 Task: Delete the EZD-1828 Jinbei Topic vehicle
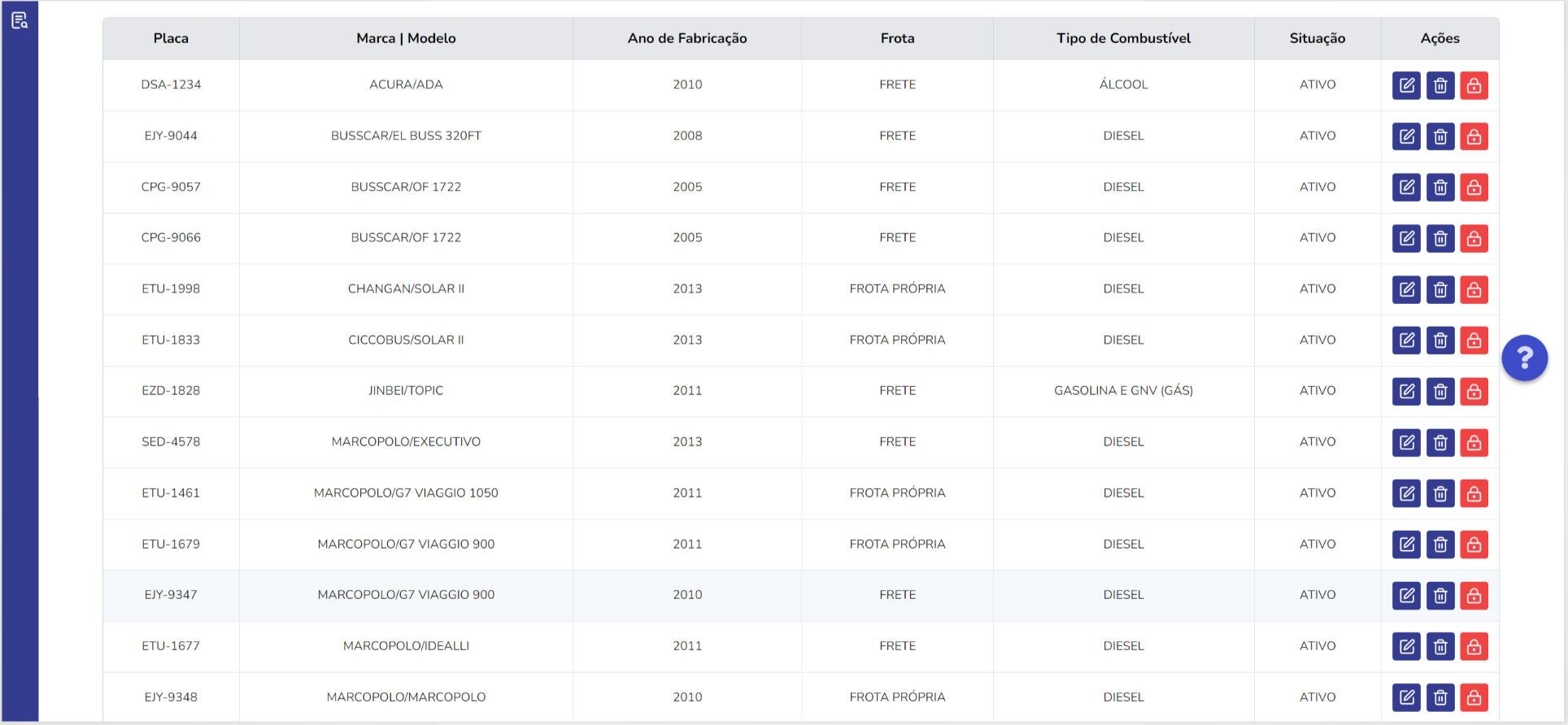[1440, 392]
